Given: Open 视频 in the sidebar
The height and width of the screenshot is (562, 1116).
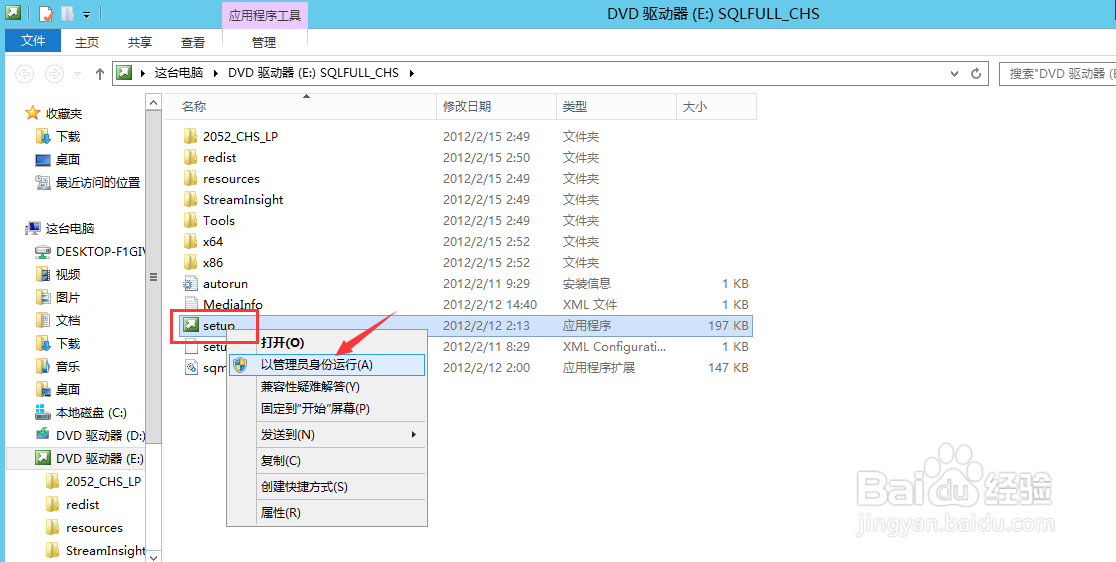Looking at the screenshot, I should [x=68, y=275].
